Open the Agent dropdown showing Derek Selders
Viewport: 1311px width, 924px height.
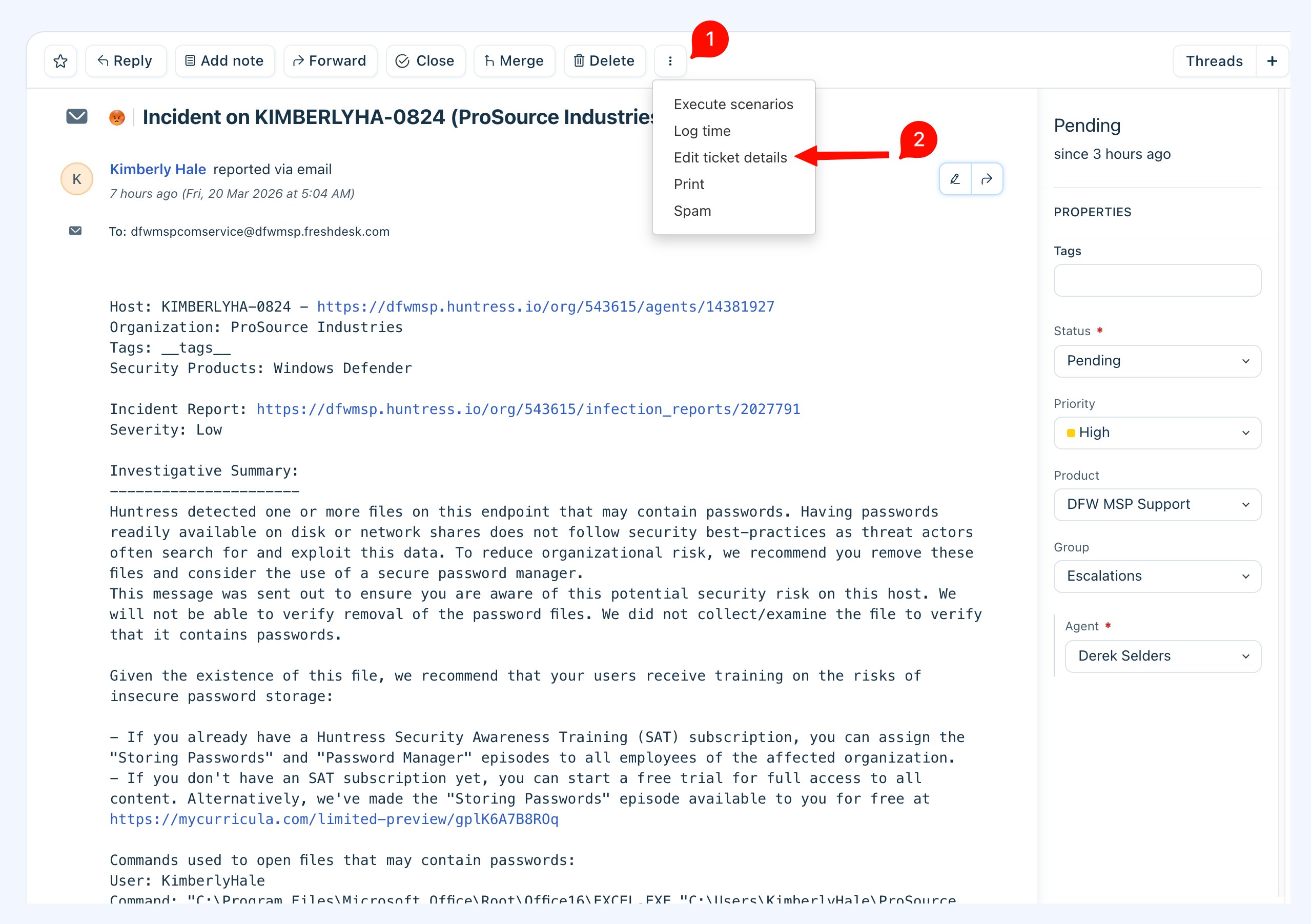[1162, 656]
